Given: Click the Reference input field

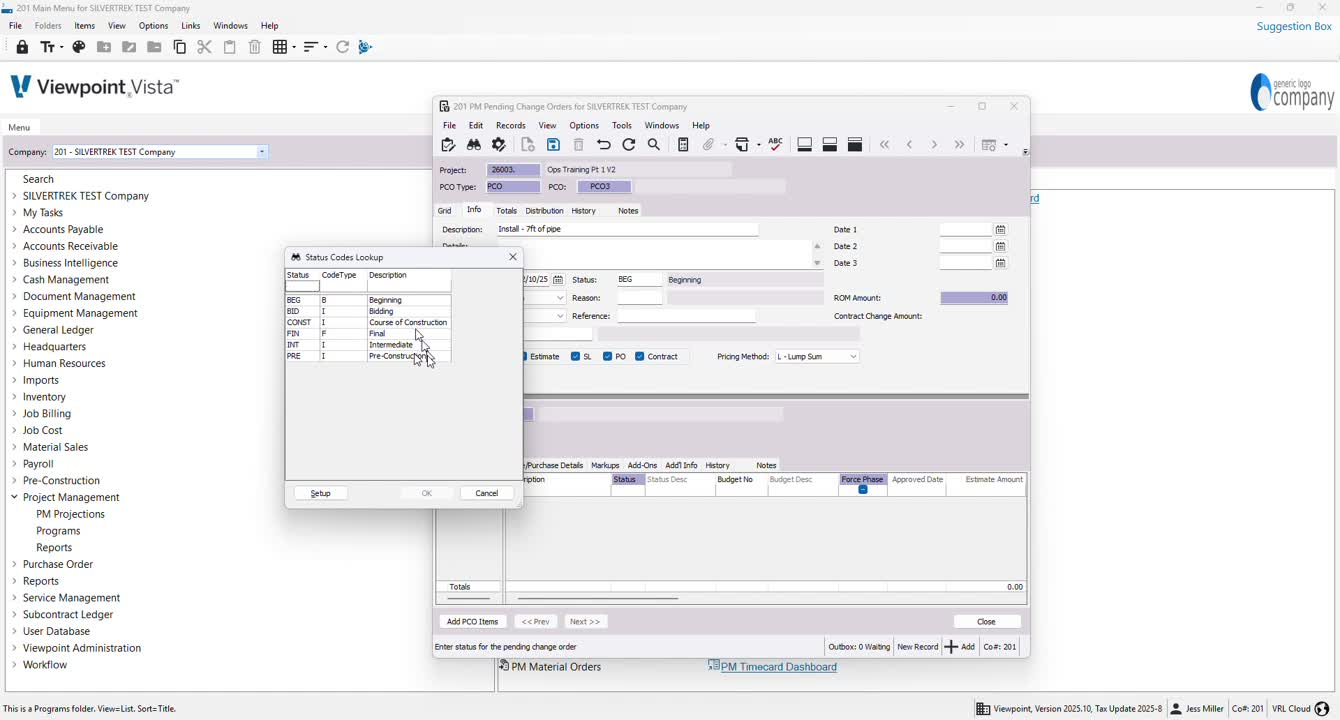Looking at the screenshot, I should pos(686,316).
